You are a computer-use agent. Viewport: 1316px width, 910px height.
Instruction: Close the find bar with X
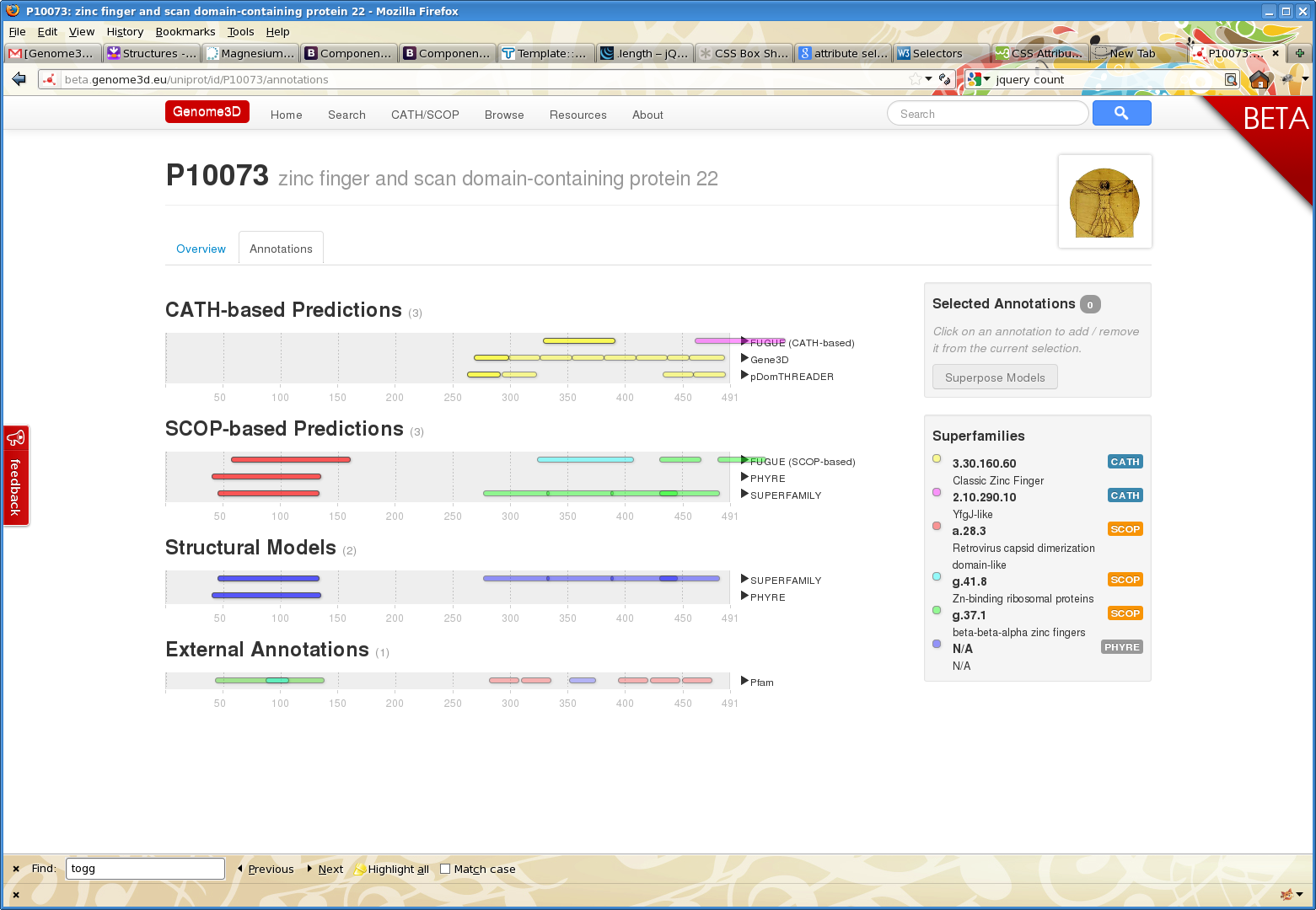pyautogui.click(x=16, y=869)
